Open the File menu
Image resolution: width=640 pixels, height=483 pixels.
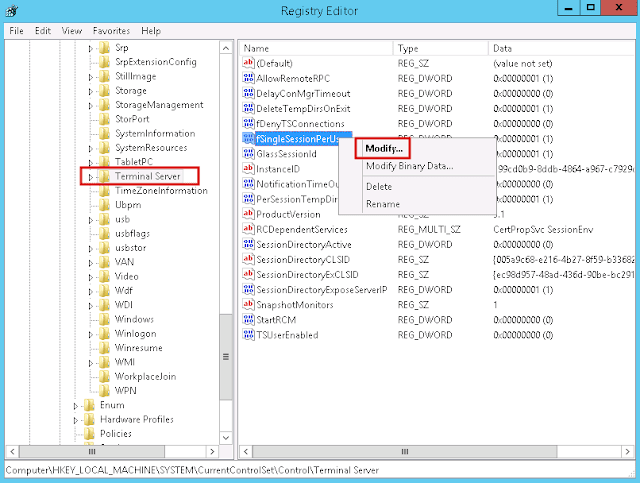coord(16,31)
